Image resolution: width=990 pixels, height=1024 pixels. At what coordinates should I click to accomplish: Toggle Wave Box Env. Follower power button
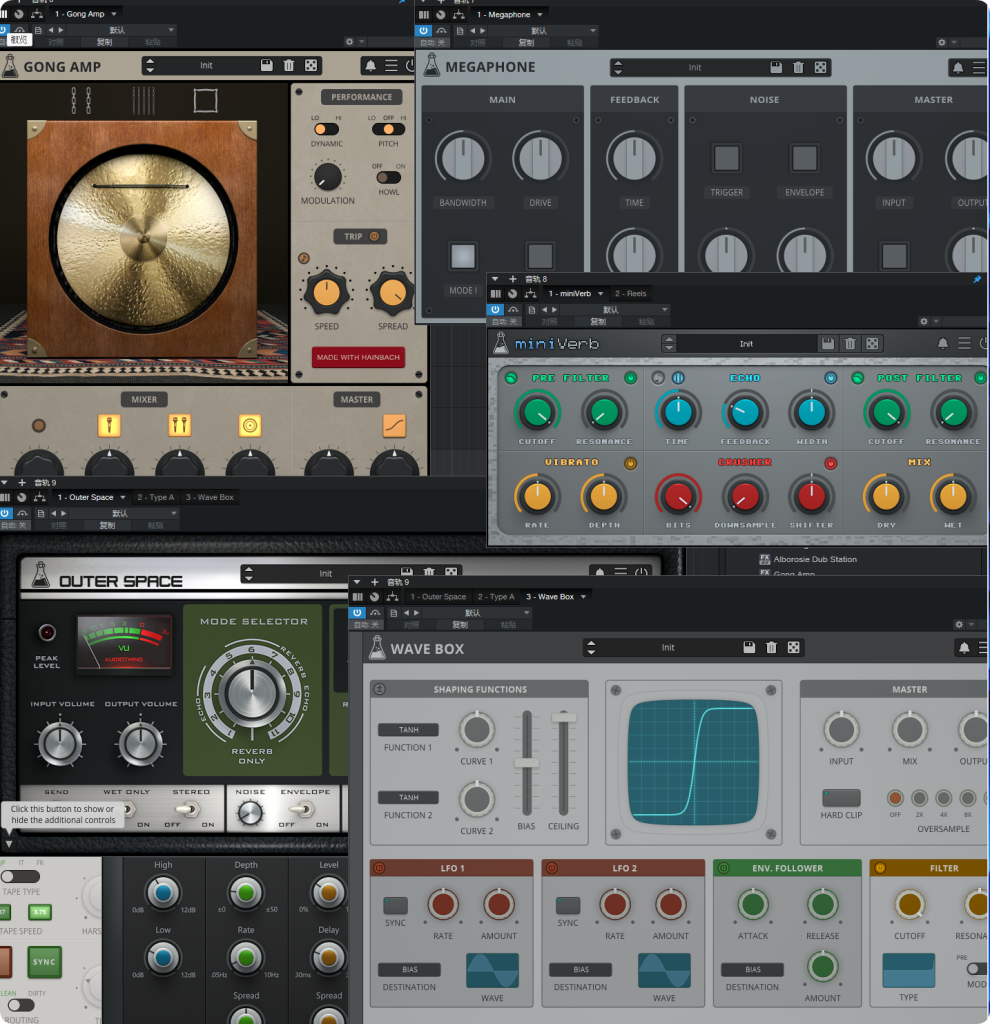(723, 868)
